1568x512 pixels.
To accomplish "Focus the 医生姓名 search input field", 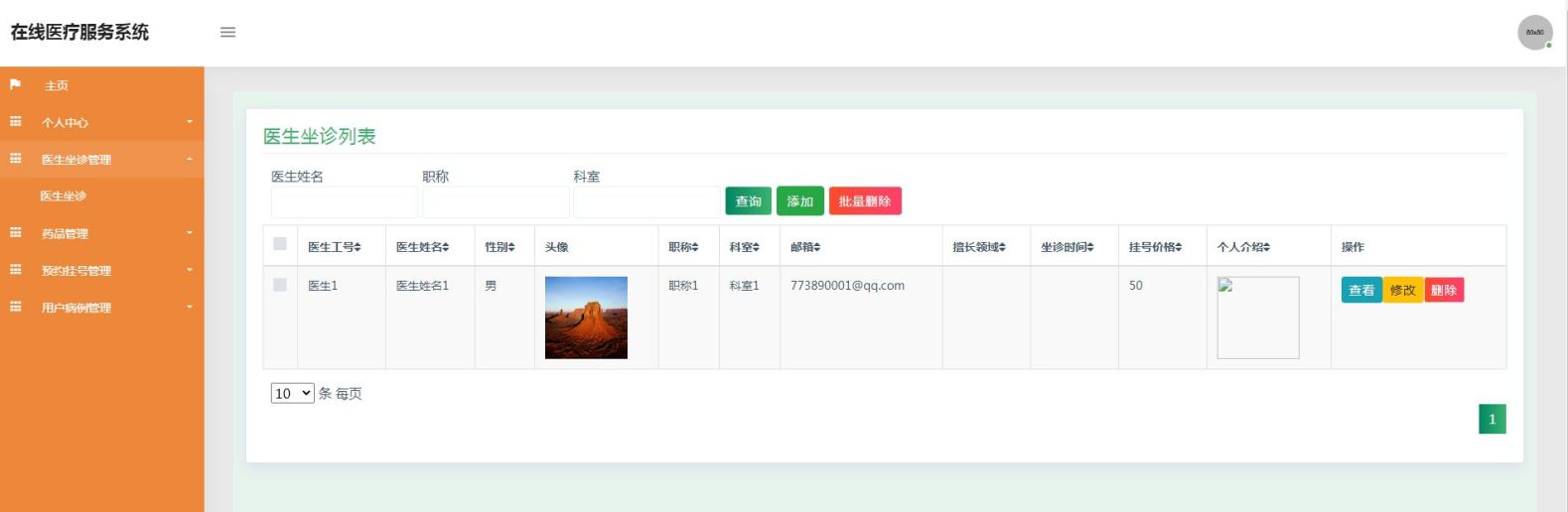I will coord(345,202).
